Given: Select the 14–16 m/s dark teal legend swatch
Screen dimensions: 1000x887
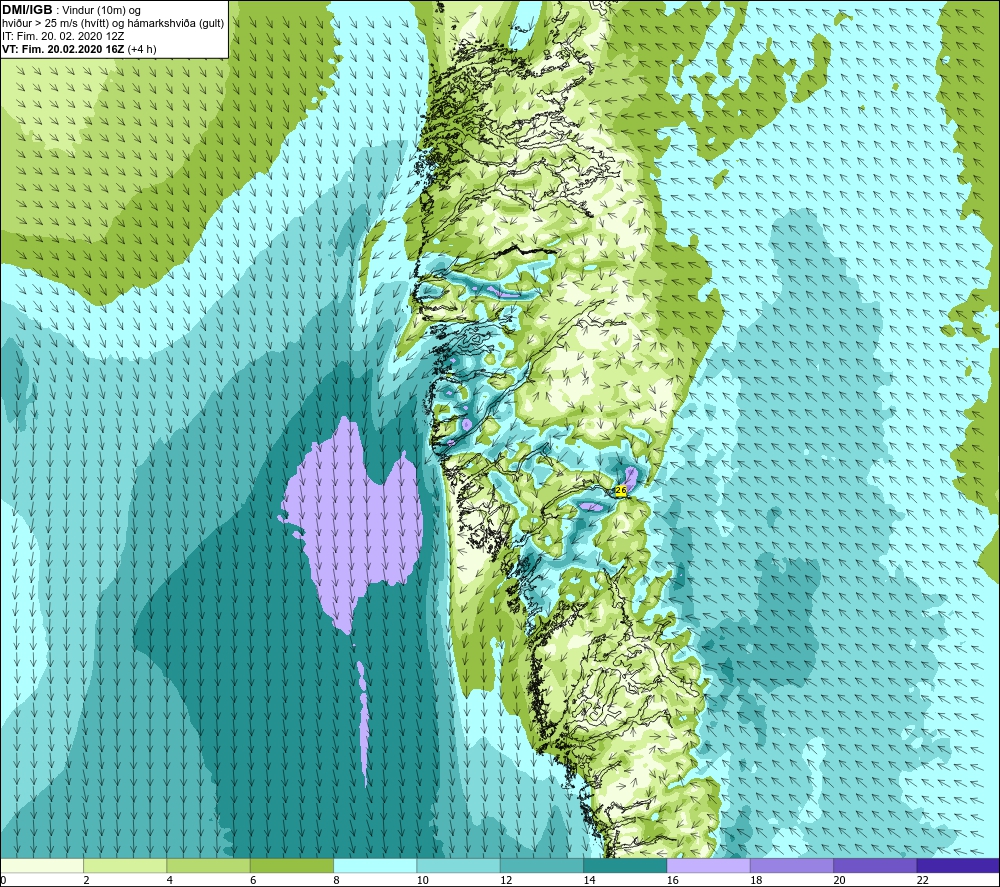Looking at the screenshot, I should 625,866.
